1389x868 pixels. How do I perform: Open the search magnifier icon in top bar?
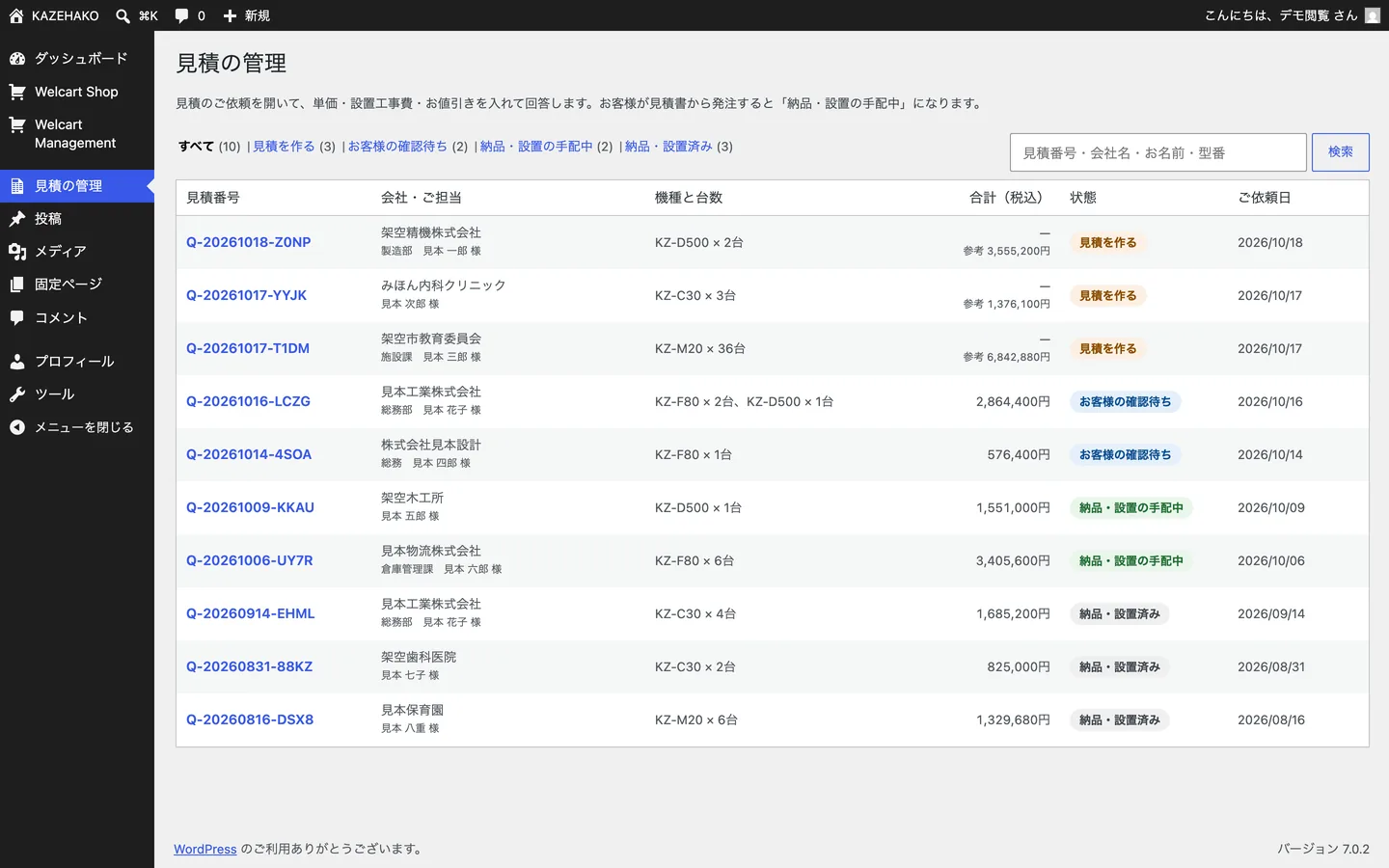coord(123,15)
